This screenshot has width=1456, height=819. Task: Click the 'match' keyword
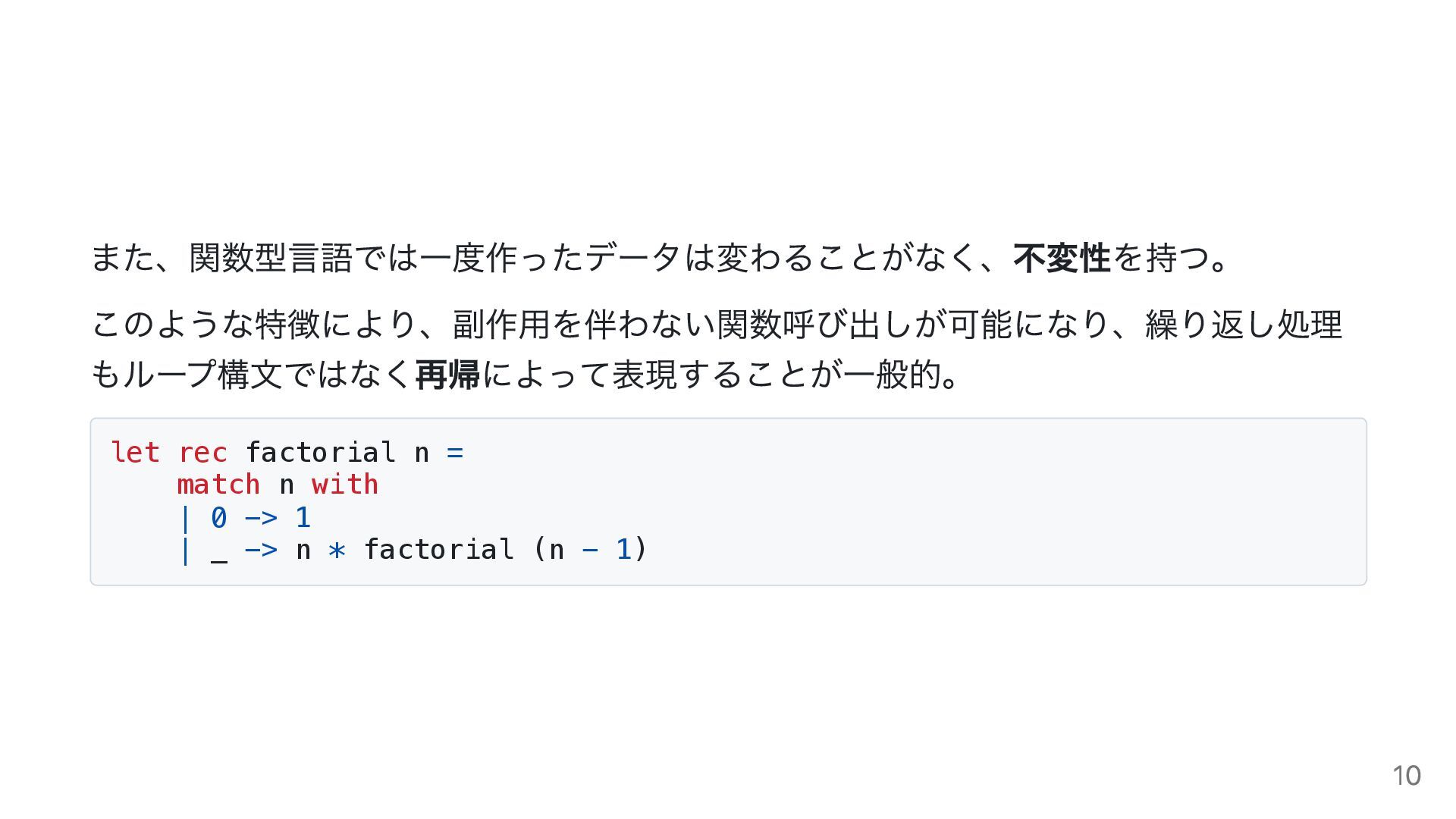coord(218,485)
